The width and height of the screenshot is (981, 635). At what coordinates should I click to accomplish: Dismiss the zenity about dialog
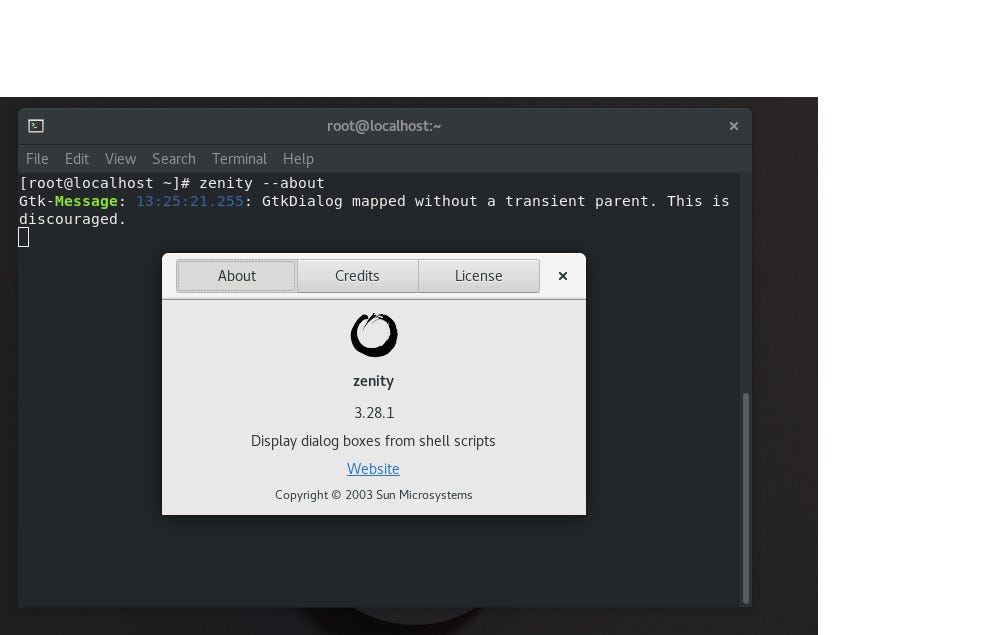(x=562, y=275)
